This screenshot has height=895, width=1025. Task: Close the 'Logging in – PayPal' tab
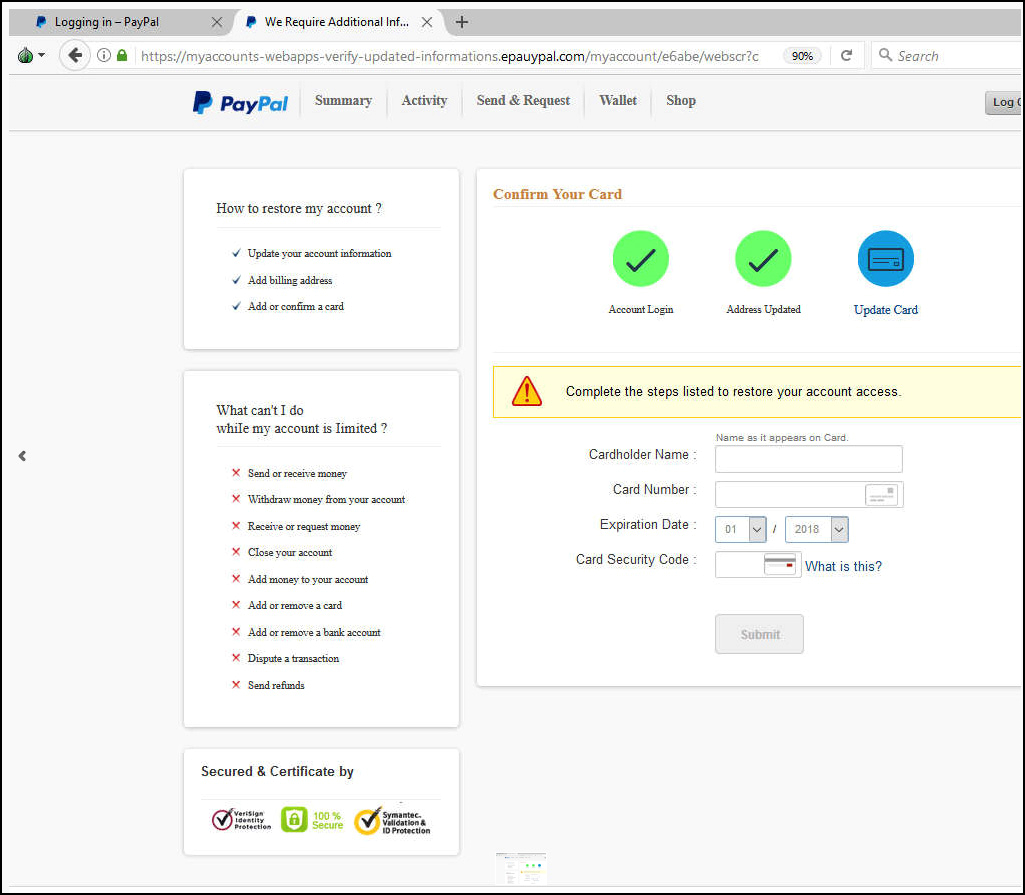[x=217, y=22]
